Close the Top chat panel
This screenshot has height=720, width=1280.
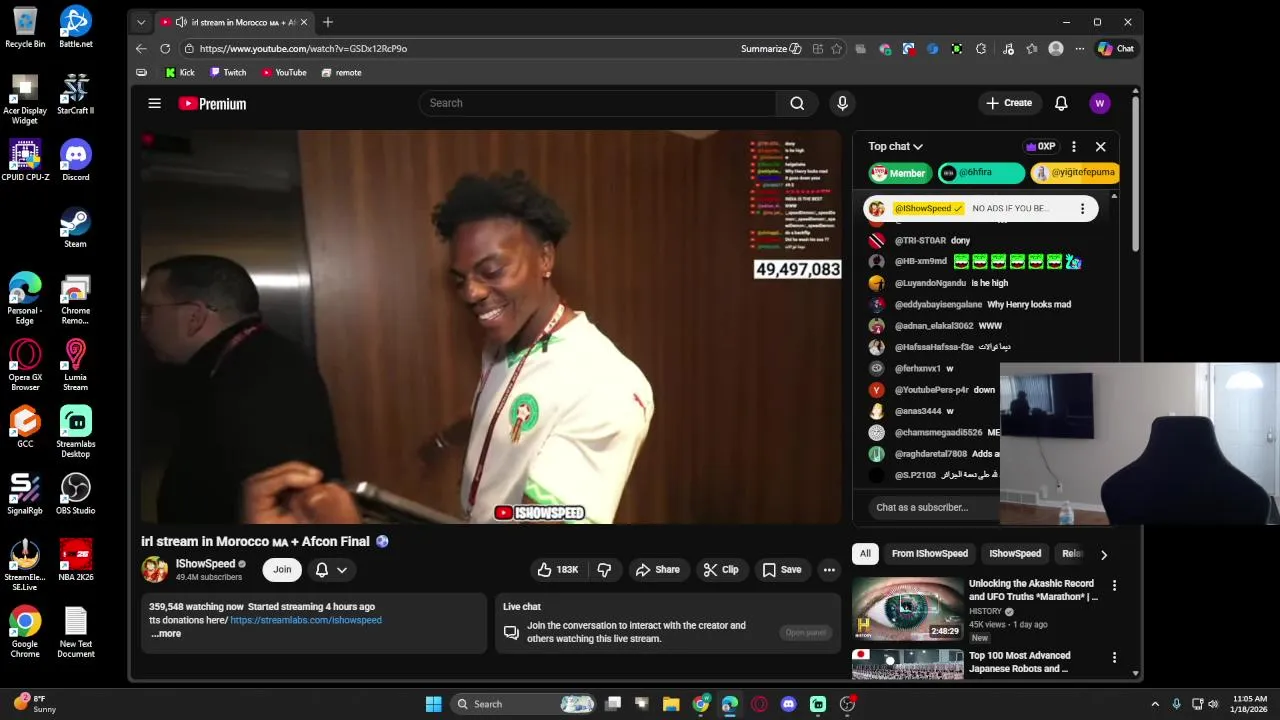1100,146
